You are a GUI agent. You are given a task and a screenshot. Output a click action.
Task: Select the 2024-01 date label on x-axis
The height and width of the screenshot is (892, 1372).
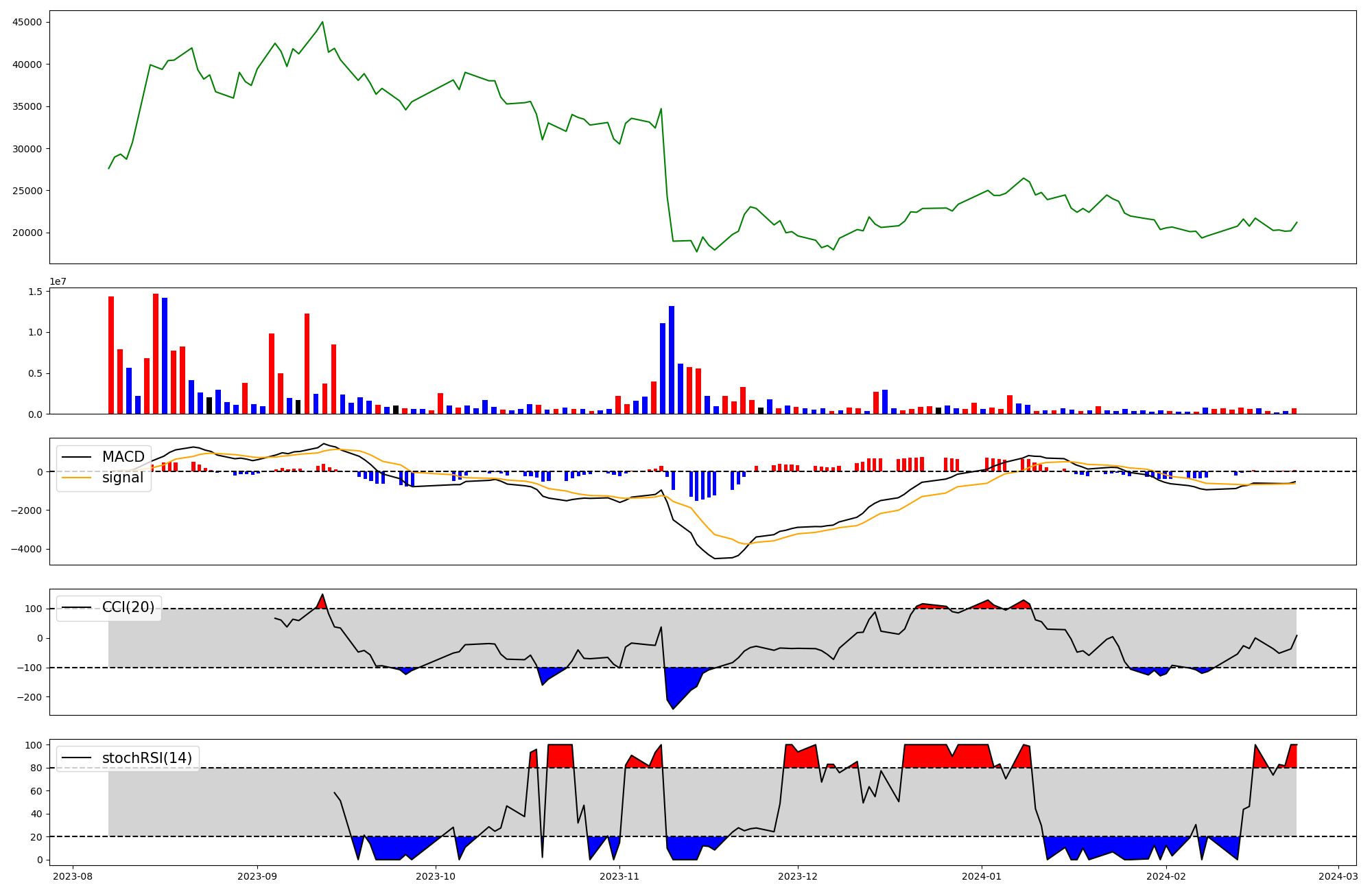[x=981, y=876]
